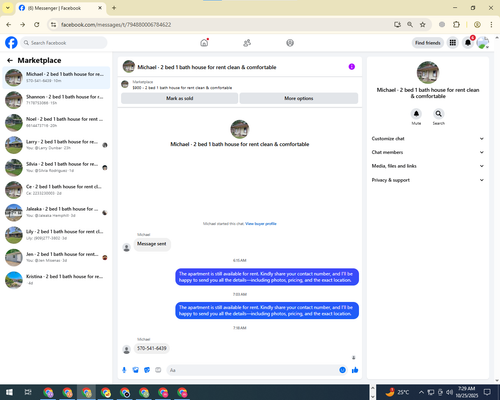
Task: Click Michael's phone number message 570-541-6439
Action: (x=152, y=348)
